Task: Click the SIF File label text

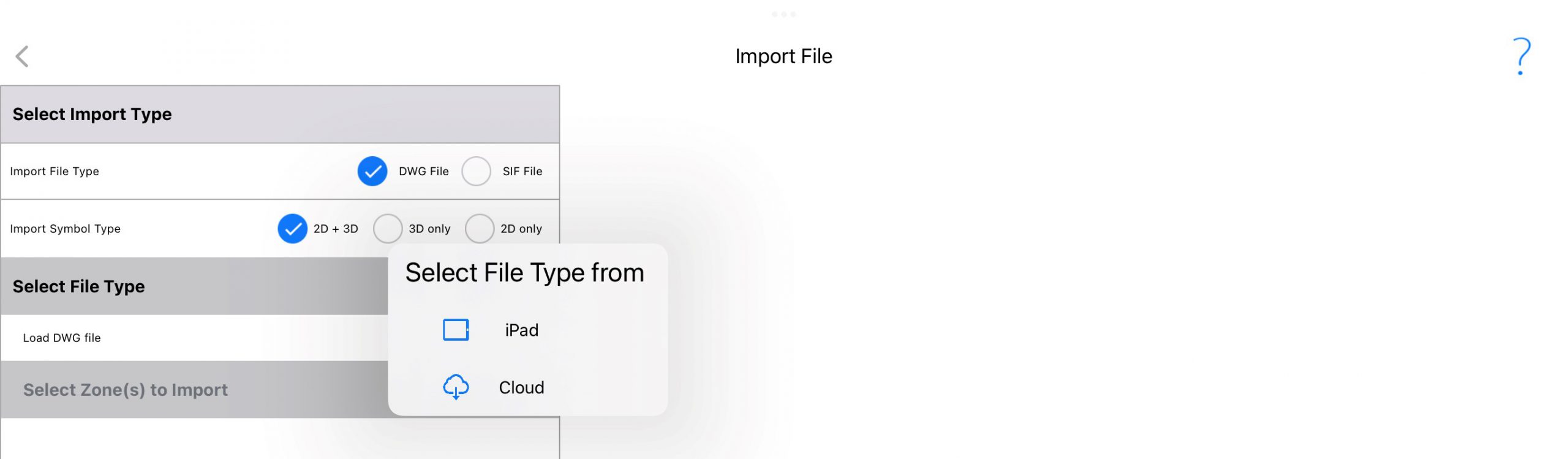Action: pyautogui.click(x=522, y=171)
